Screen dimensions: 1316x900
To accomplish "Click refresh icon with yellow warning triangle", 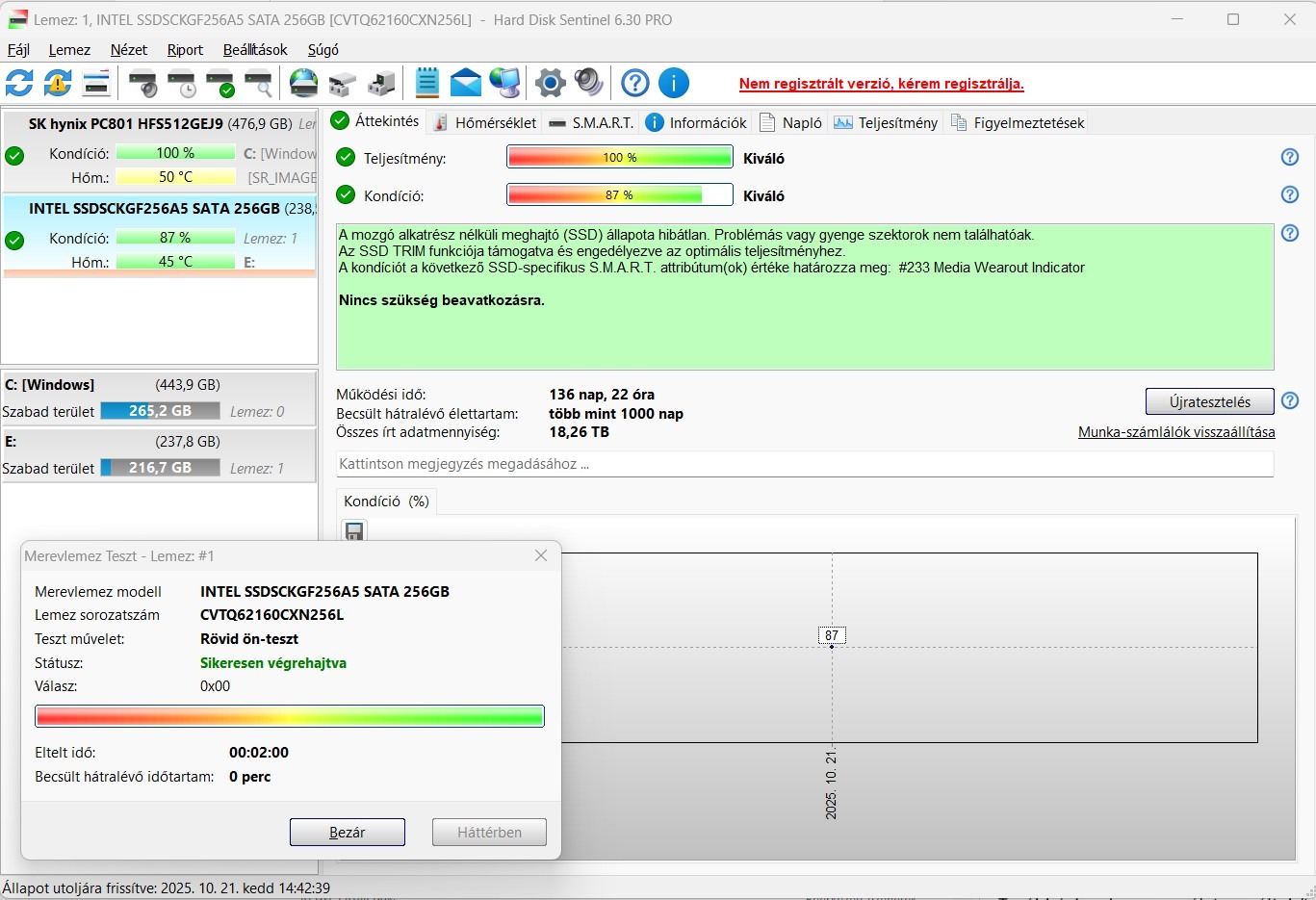I will (x=58, y=83).
